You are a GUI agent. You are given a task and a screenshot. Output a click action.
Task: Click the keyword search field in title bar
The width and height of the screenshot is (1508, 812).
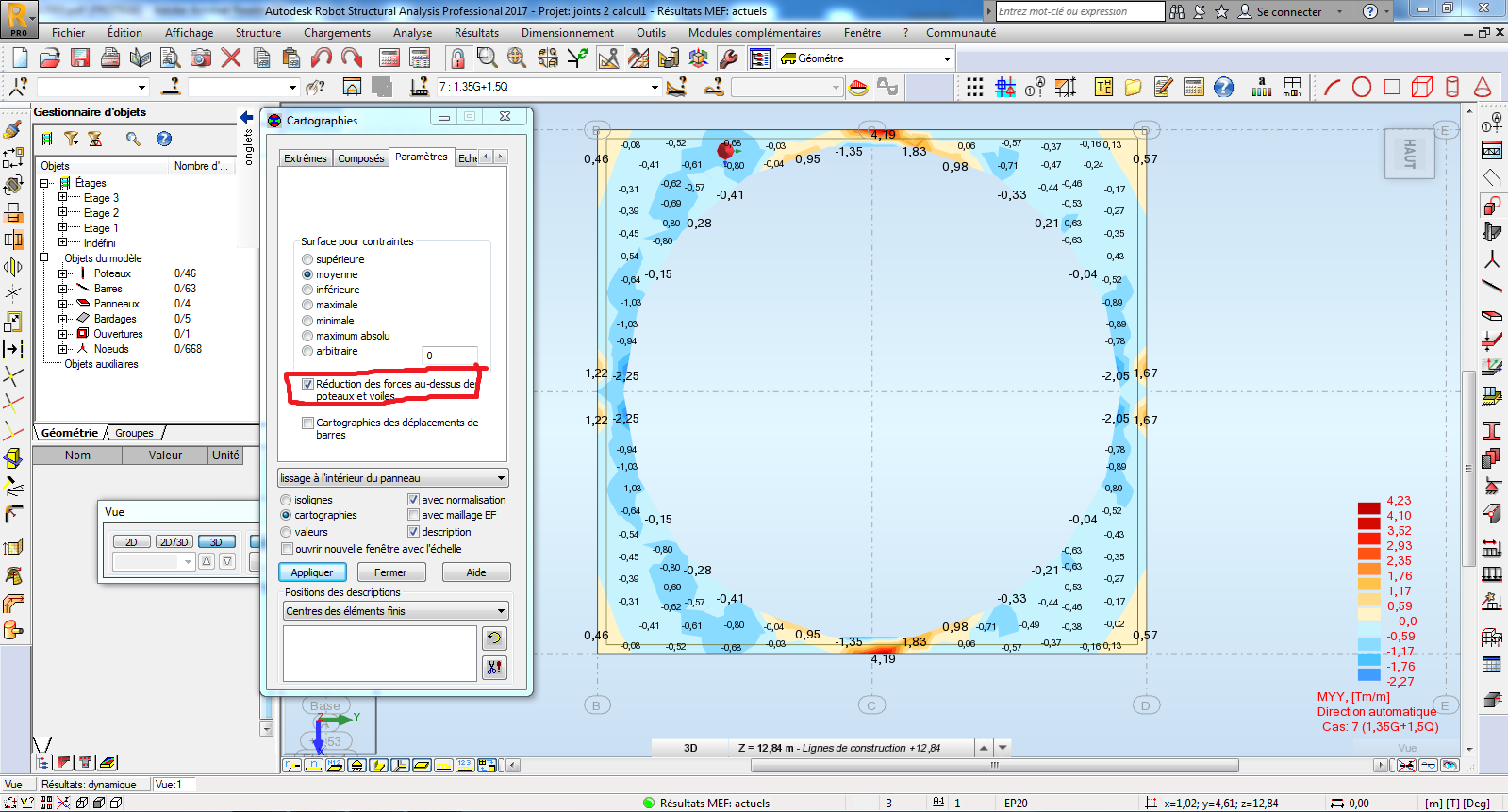point(1080,11)
